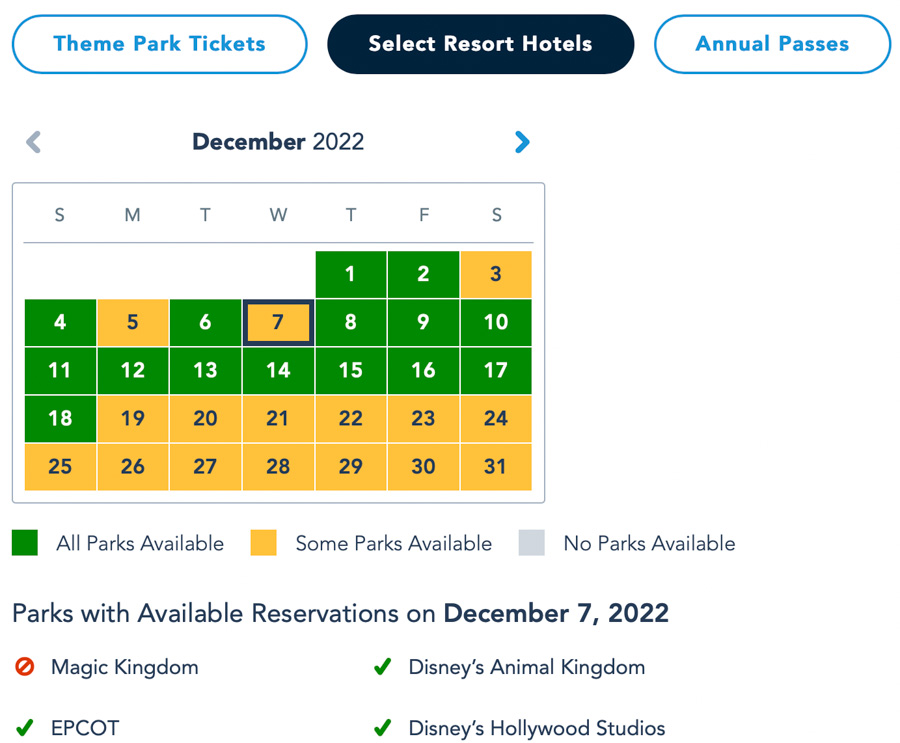Screen dimensions: 900x743
Task: Click the gray No Parks Available swatch
Action: point(532,543)
